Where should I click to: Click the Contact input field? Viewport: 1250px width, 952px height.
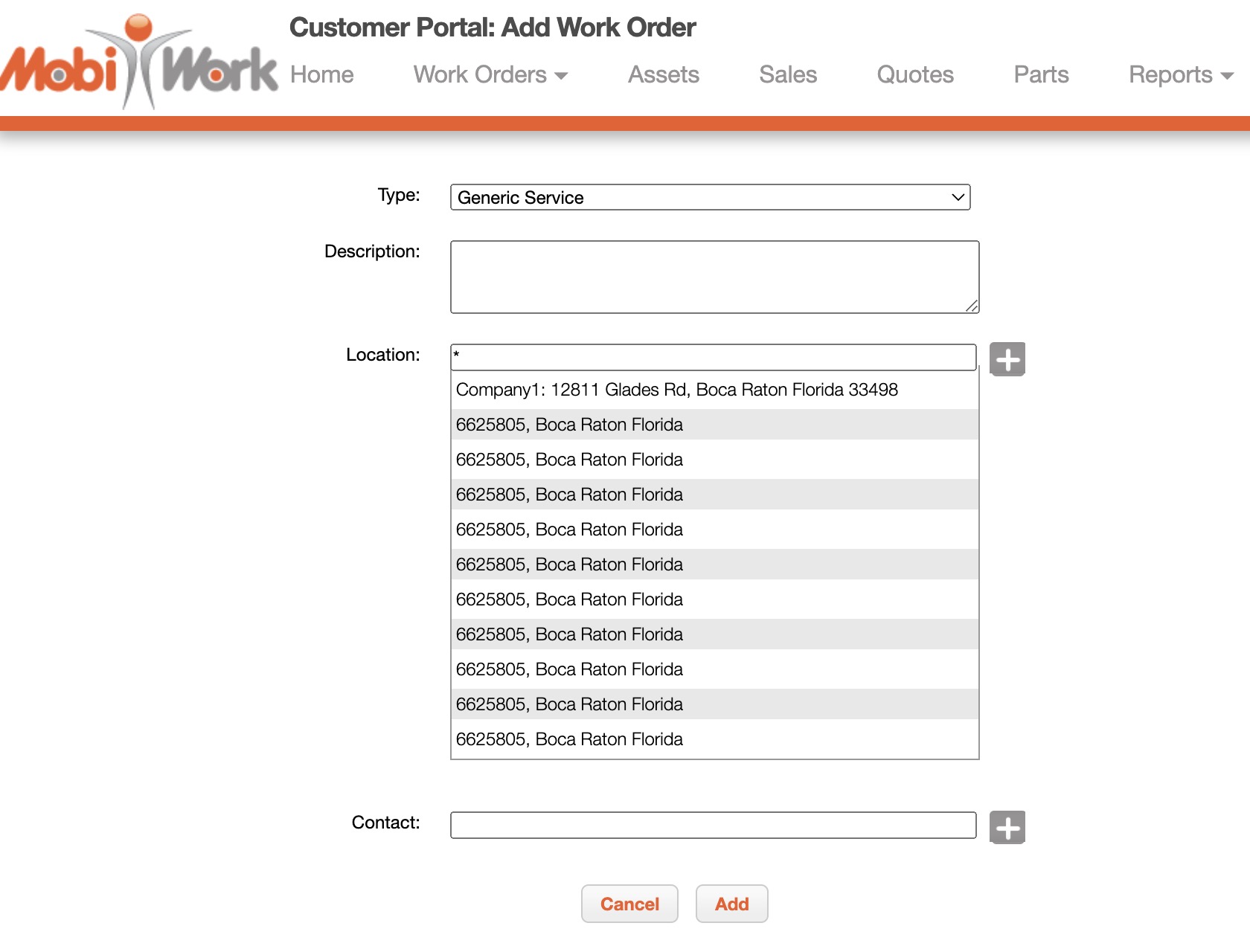click(712, 825)
